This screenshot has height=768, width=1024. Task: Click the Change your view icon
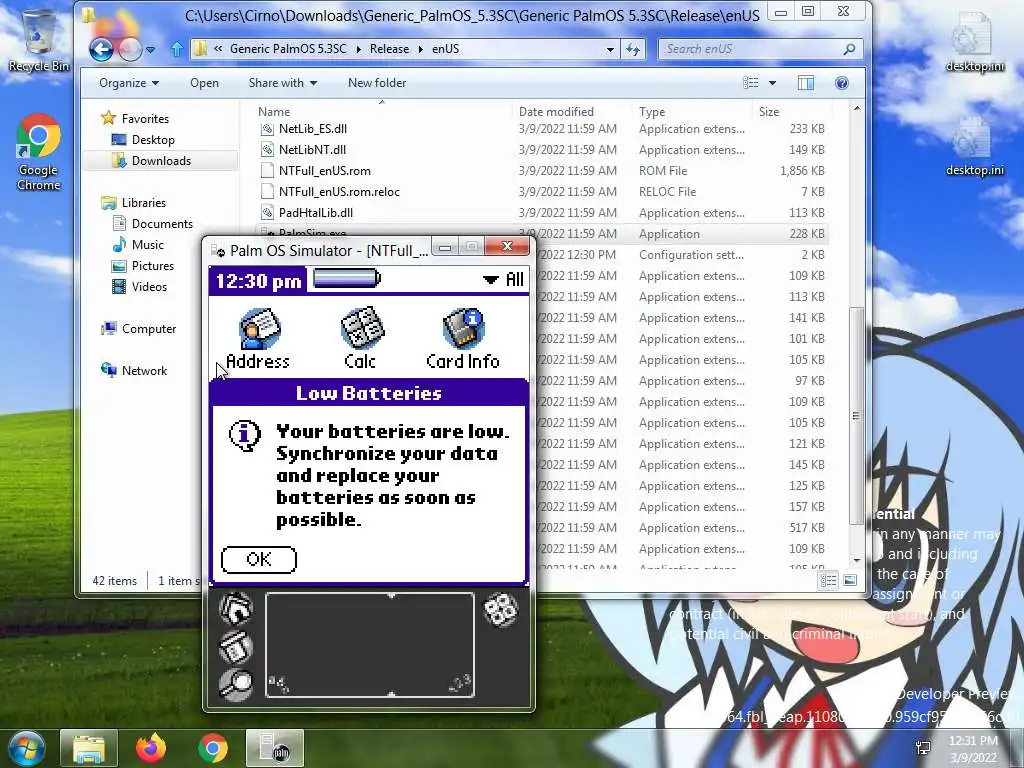coord(751,83)
